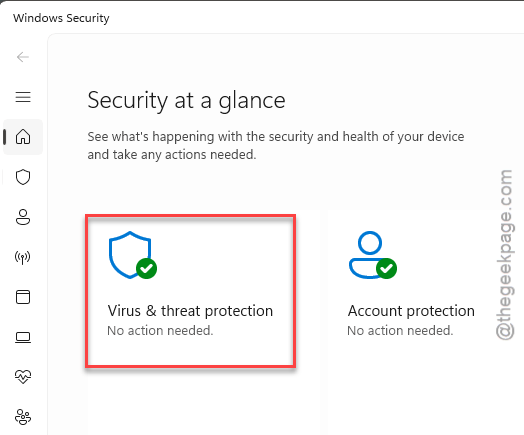Open Firewall & network protection antenna icon
The image size is (524, 435).
coord(23,257)
